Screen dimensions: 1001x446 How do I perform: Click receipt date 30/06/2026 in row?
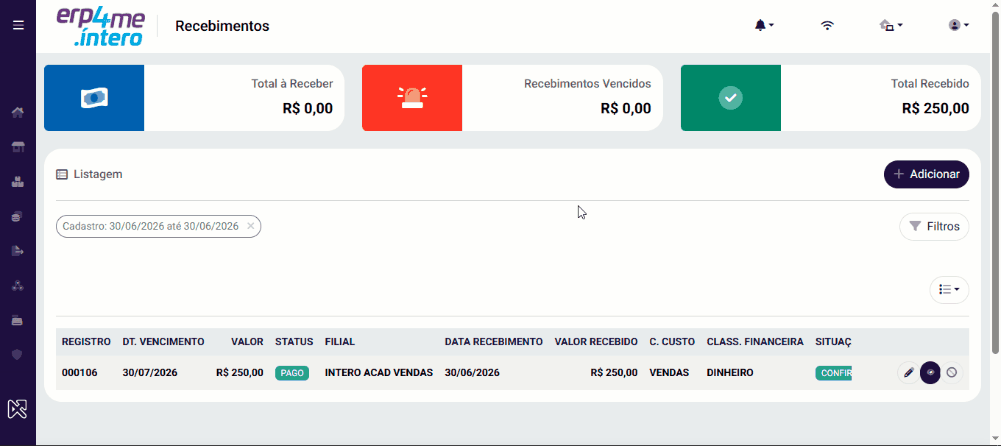pyautogui.click(x=472, y=373)
